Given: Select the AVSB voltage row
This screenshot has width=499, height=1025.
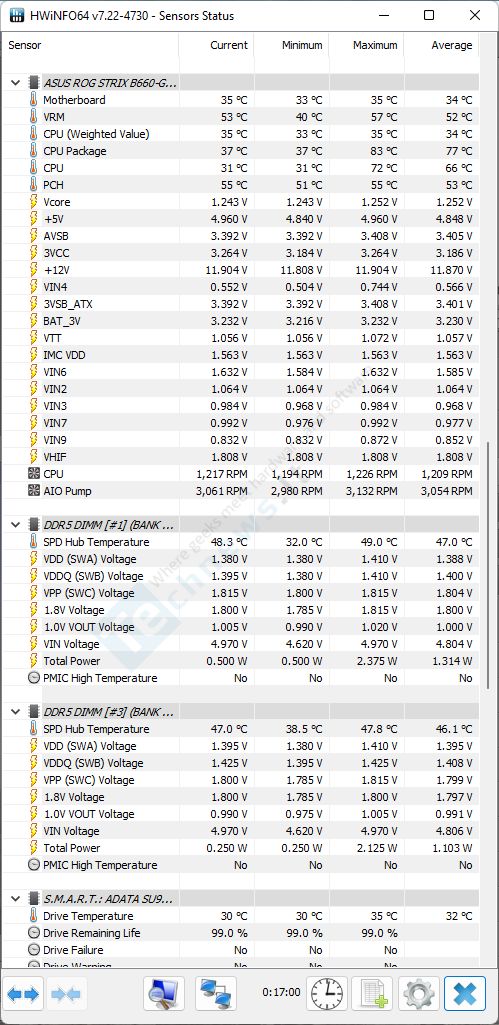Looking at the screenshot, I should pyautogui.click(x=241, y=236).
